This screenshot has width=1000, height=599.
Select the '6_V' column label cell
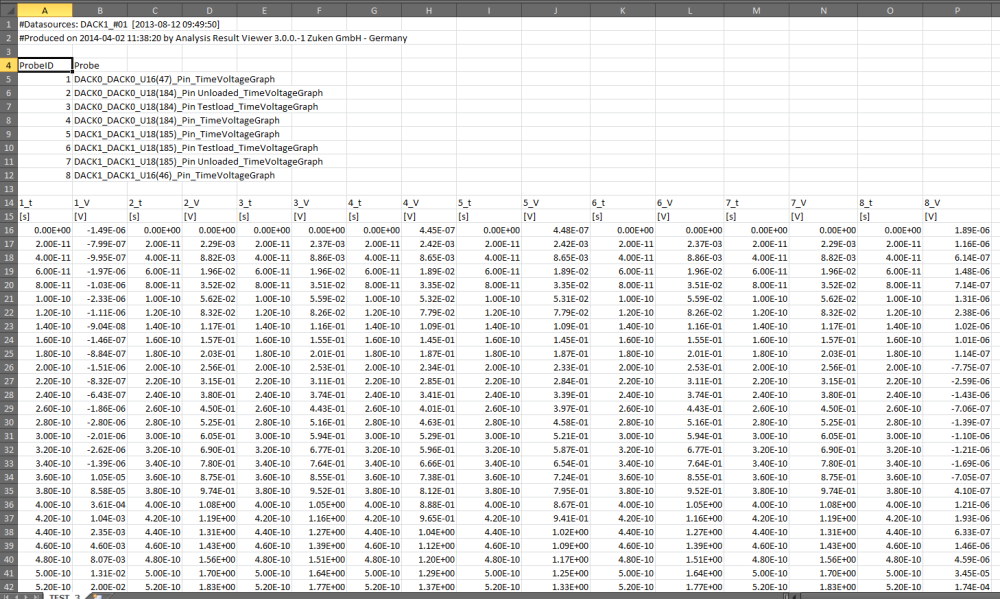coord(690,203)
